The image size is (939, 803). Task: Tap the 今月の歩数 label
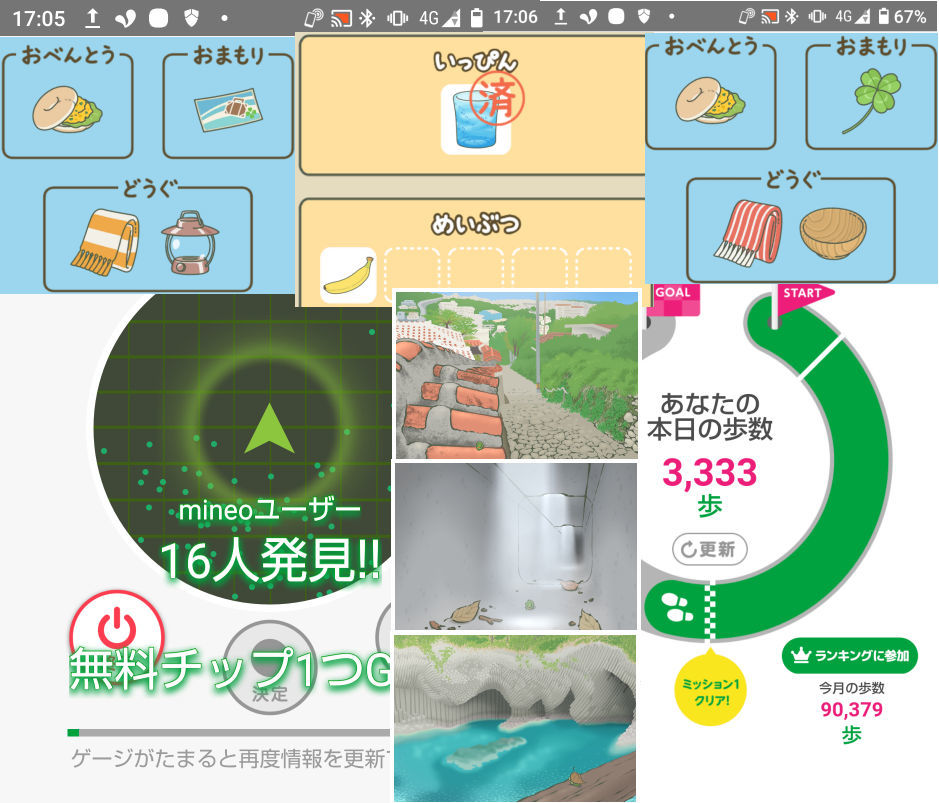851,688
